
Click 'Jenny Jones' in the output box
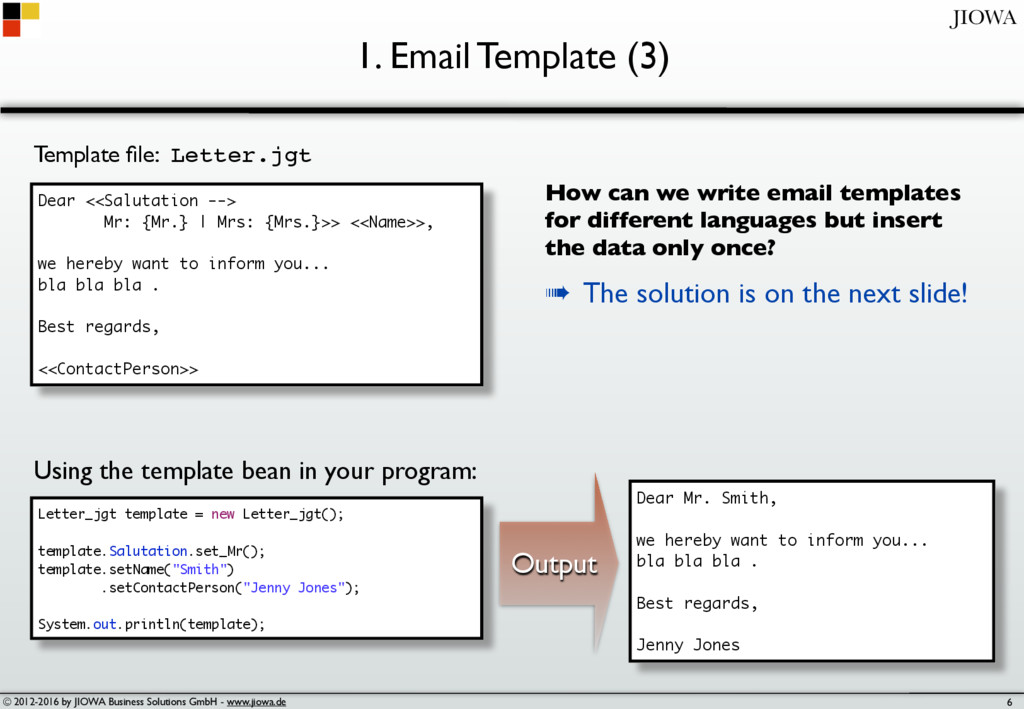[688, 645]
